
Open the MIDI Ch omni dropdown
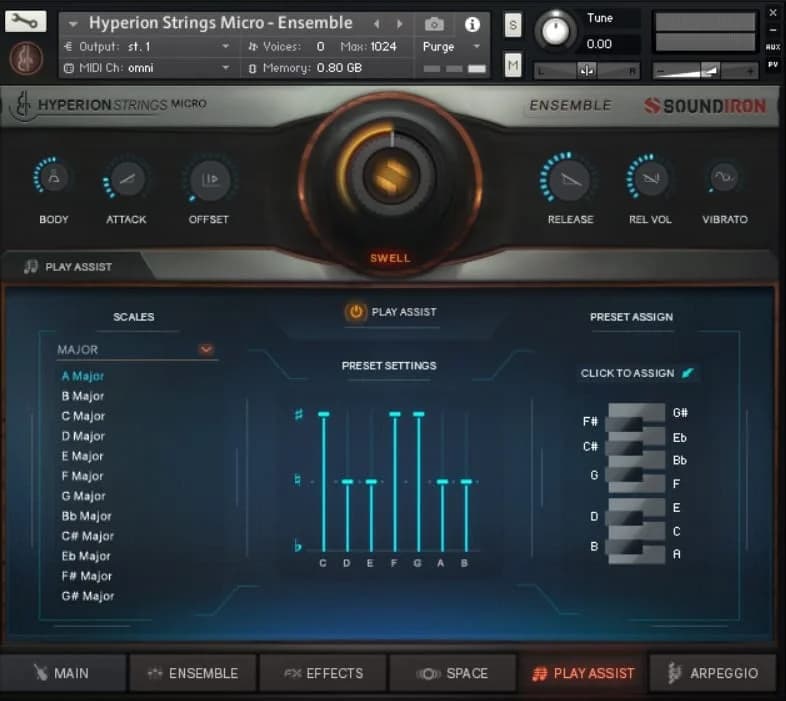pyautogui.click(x=148, y=68)
